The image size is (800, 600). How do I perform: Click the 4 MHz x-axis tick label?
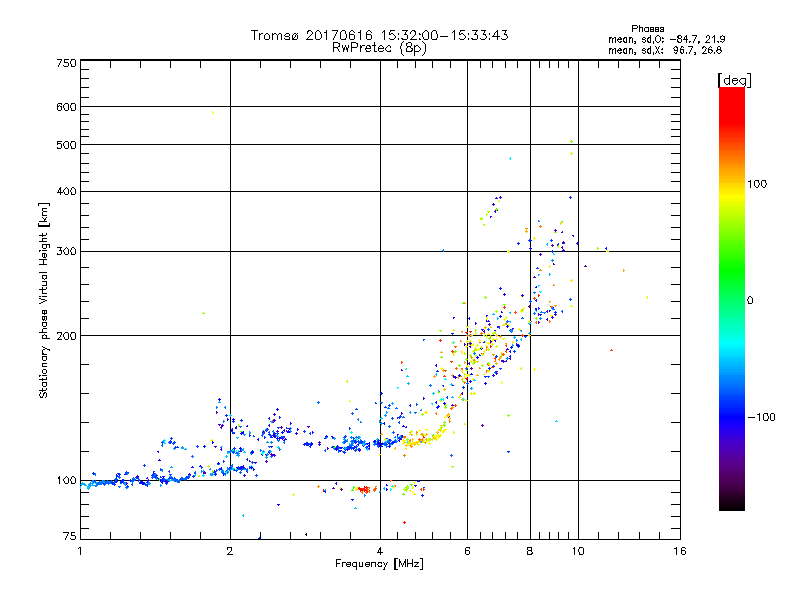click(x=380, y=551)
